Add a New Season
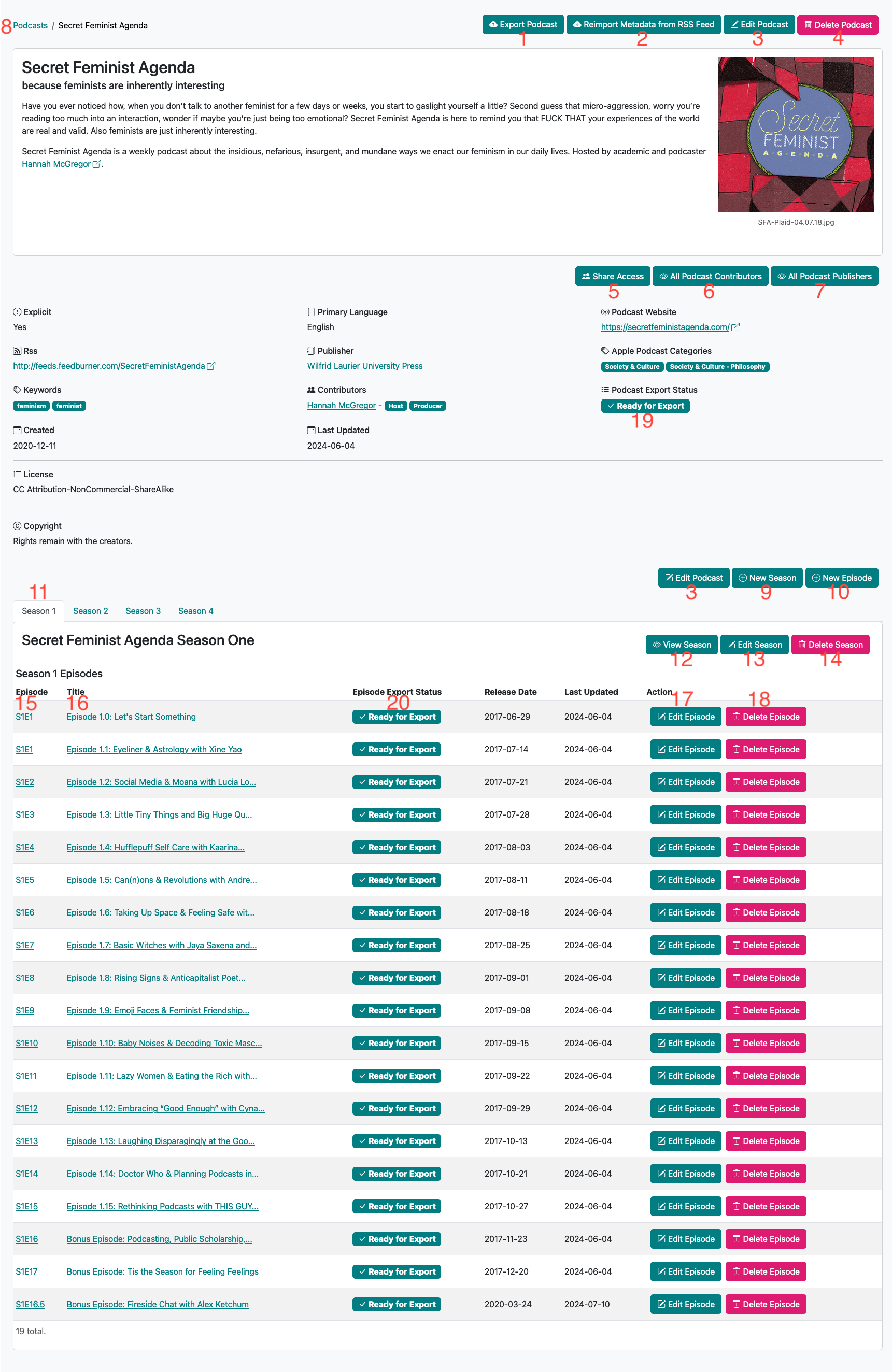Screen dimensions: 892x1372 click(x=766, y=578)
